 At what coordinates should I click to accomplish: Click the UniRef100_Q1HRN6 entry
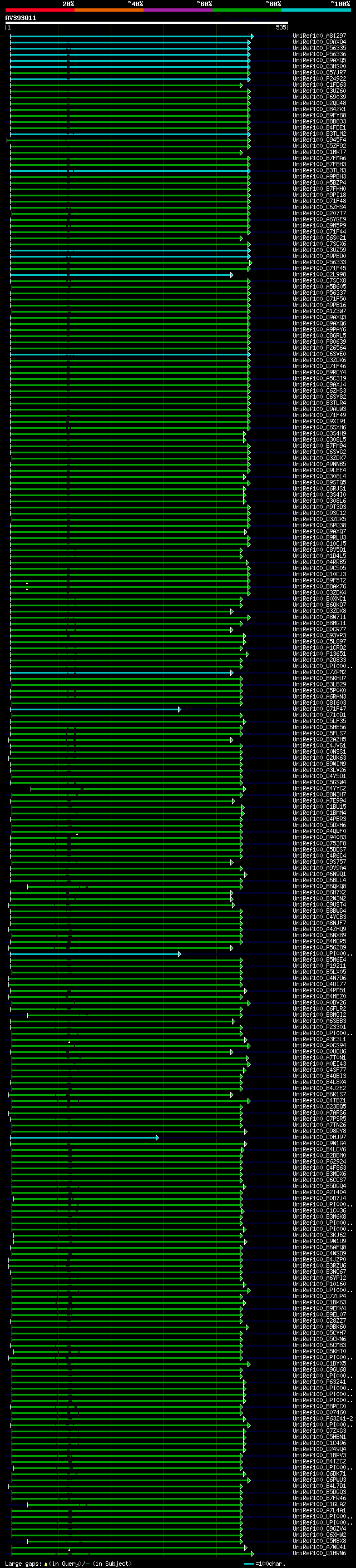(x=319, y=1554)
